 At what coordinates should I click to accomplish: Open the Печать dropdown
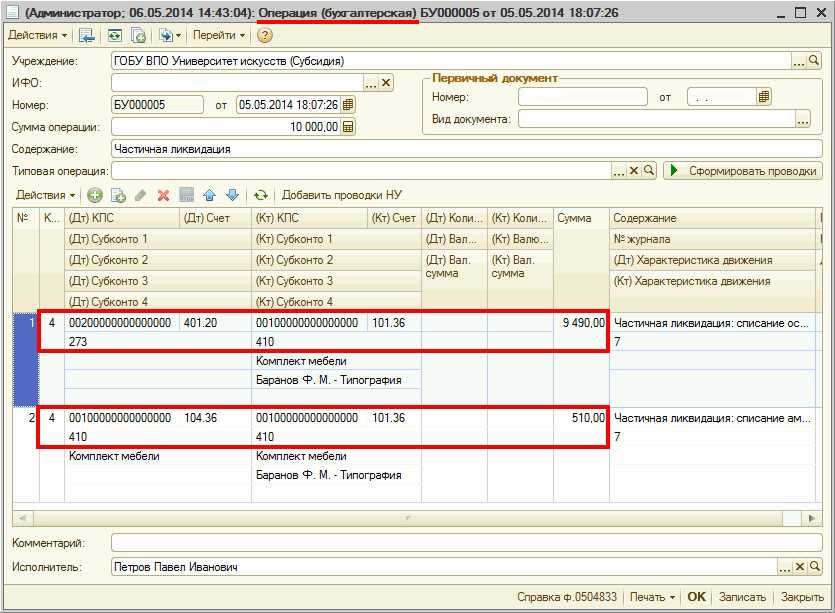click(652, 598)
